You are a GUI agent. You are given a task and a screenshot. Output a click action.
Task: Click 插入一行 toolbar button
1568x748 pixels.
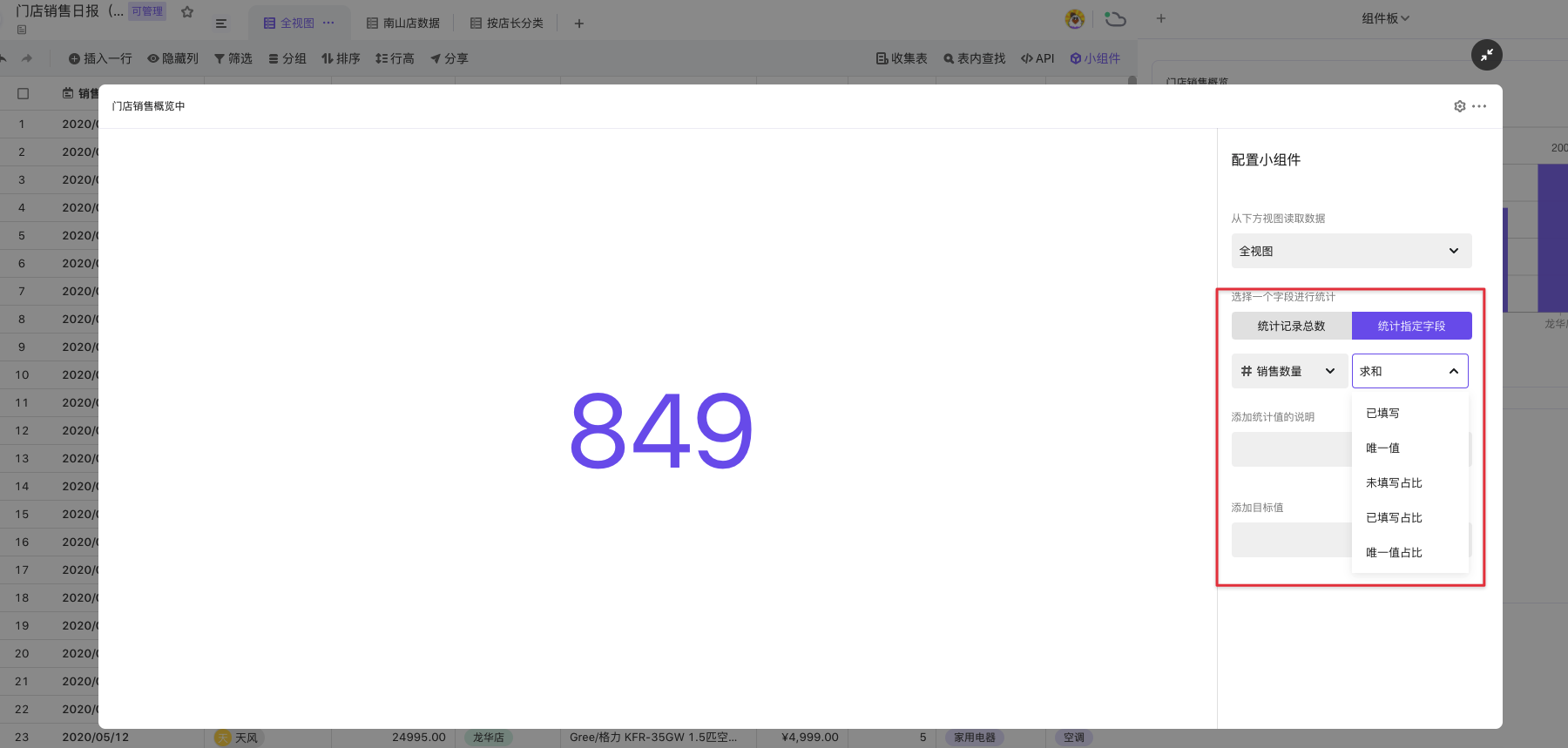tap(100, 58)
